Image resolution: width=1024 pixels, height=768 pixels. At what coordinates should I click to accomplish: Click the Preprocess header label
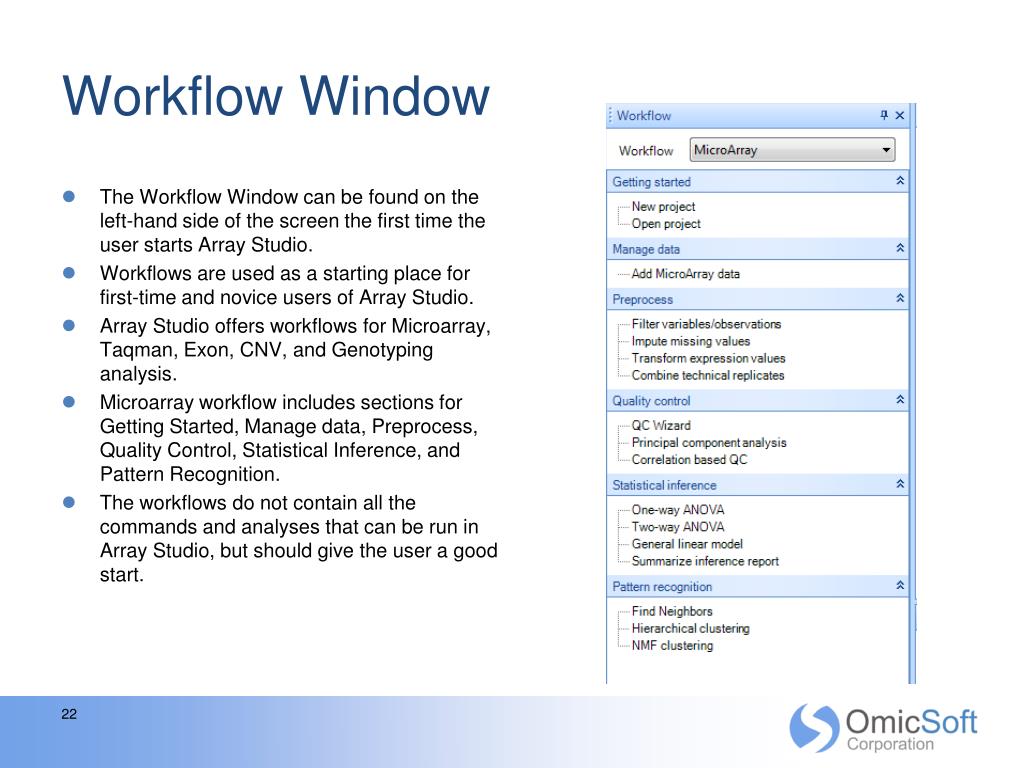642,299
